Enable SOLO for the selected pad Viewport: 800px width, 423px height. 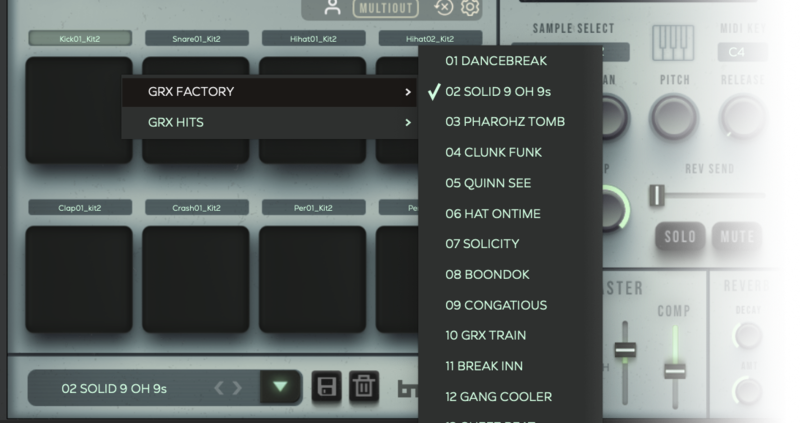(681, 236)
